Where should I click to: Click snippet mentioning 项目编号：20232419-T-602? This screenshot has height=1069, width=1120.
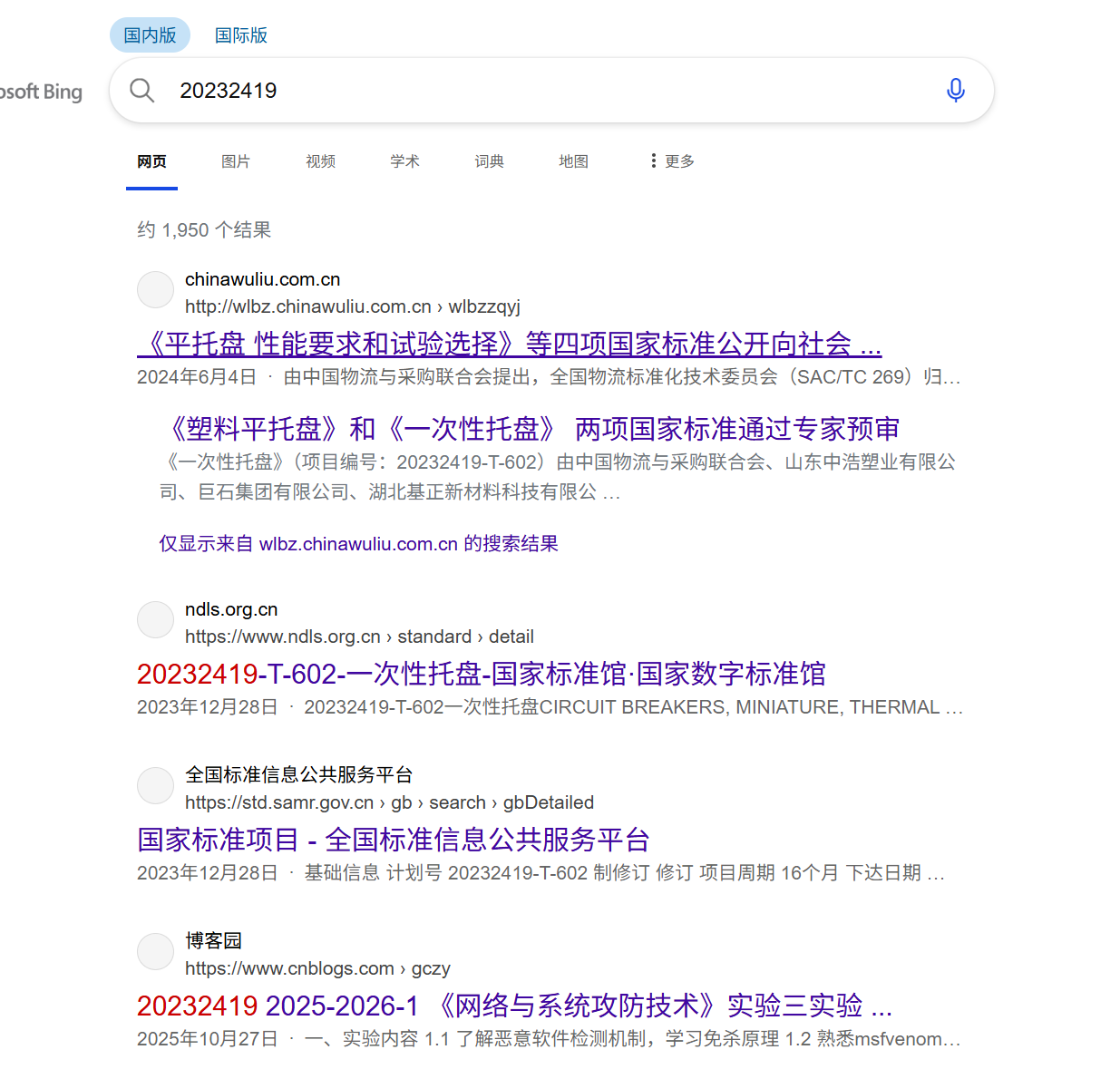tap(558, 477)
